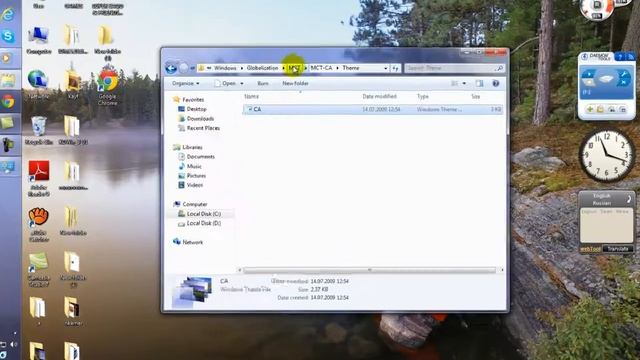Click the CA theme preview thumbnail

click(x=193, y=291)
